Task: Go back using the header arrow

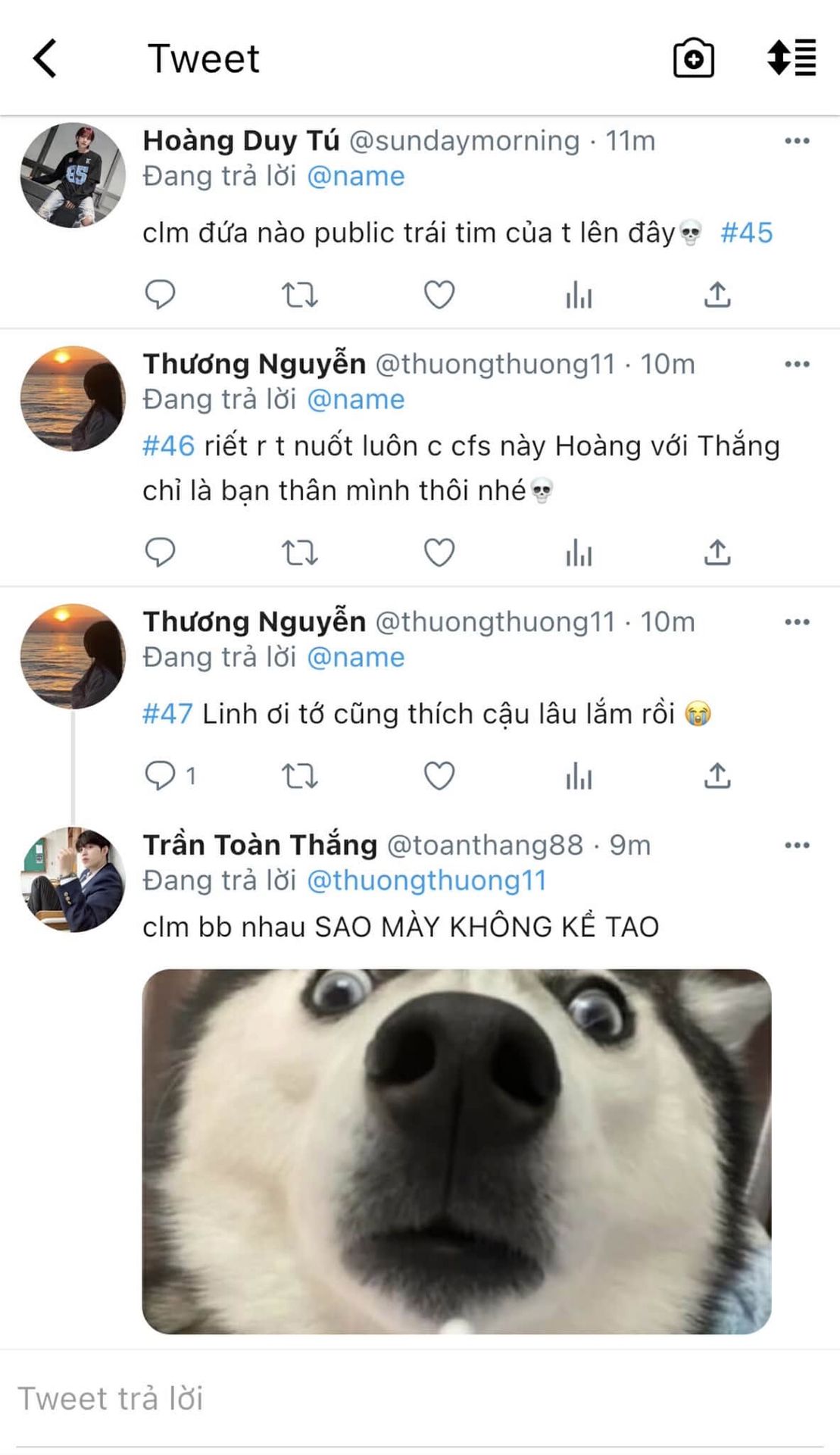Action: pos(45,58)
